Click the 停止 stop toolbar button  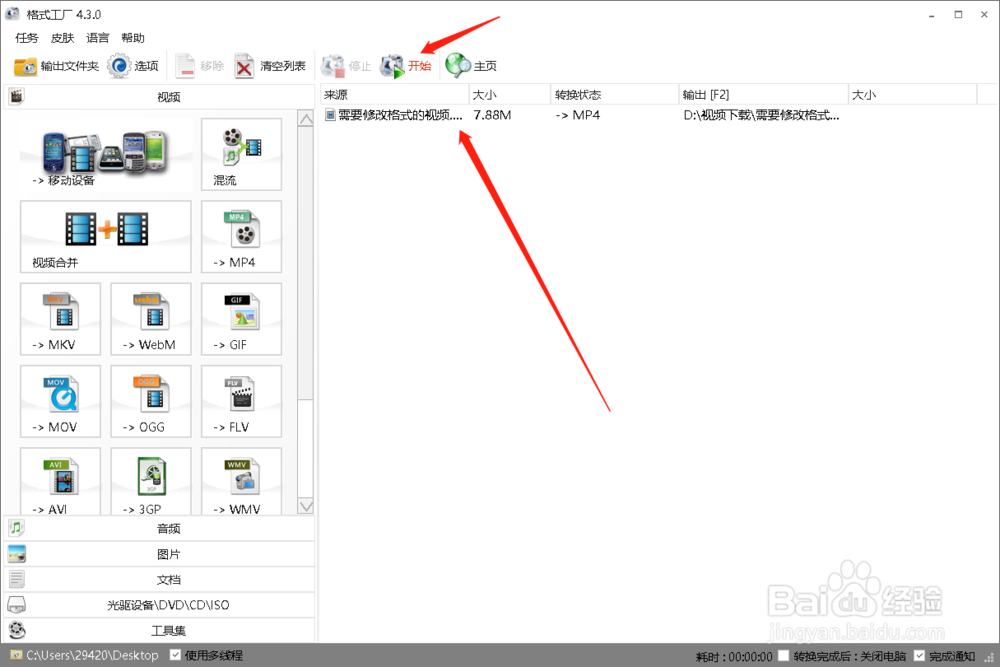(x=346, y=66)
